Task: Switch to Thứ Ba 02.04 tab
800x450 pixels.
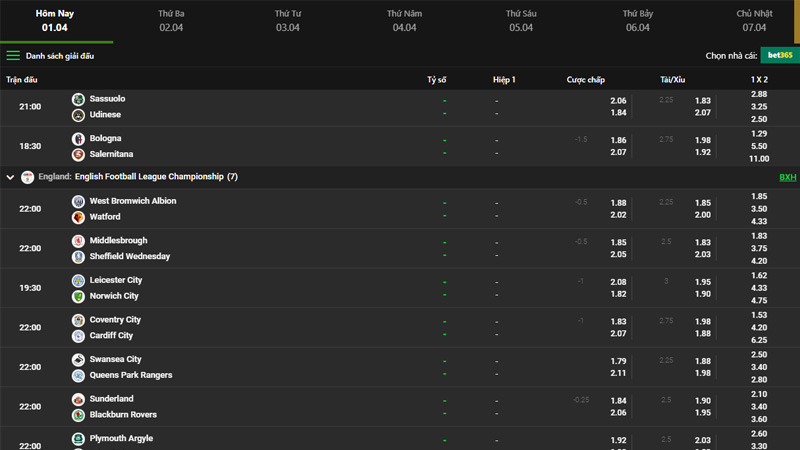Action: point(171,20)
